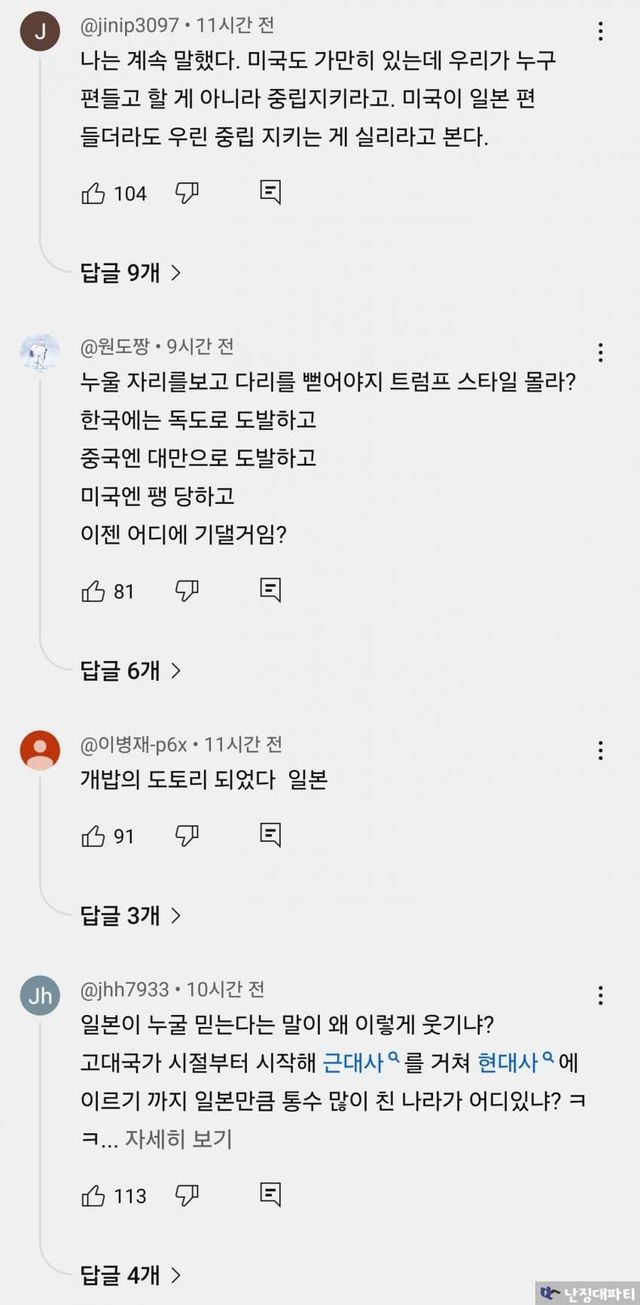The height and width of the screenshot is (1305, 640).
Task: Dislike the comment by @원도짱
Action: coord(187,591)
